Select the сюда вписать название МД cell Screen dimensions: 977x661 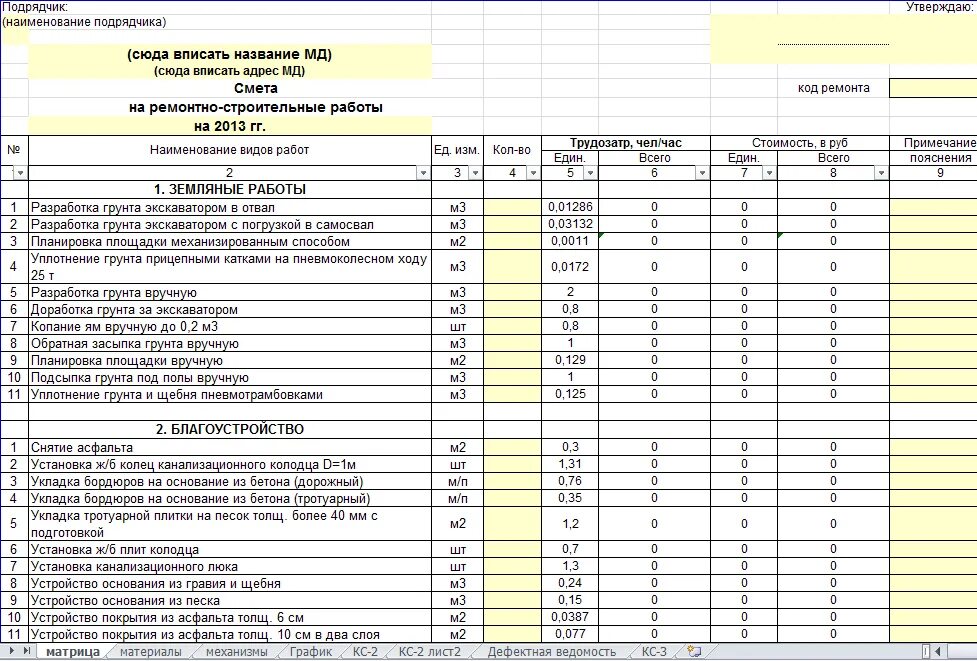230,54
